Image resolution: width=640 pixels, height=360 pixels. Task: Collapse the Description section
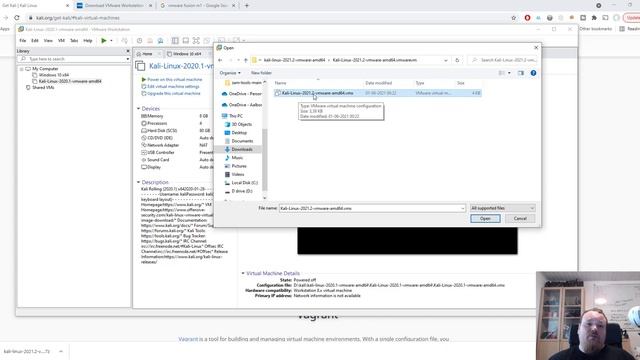click(138, 182)
